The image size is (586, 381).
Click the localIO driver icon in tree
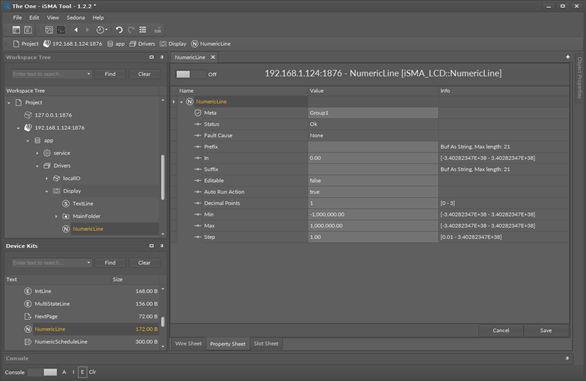tap(56, 178)
